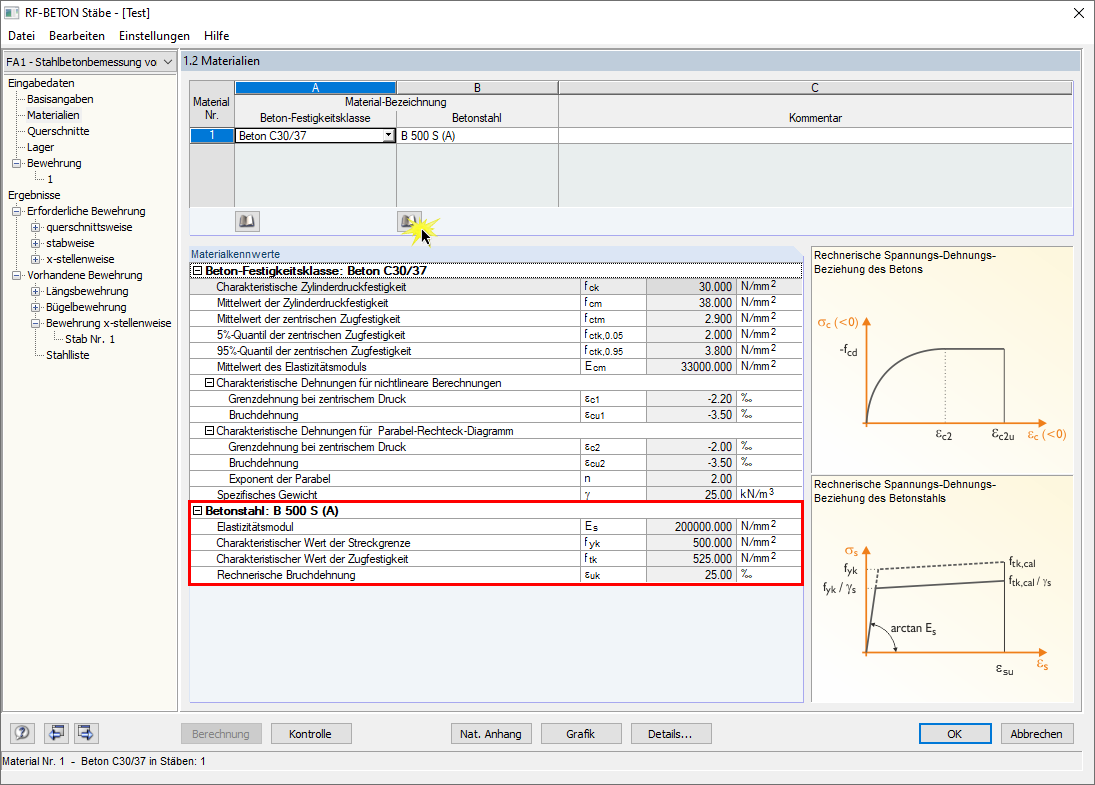Image resolution: width=1095 pixels, height=785 pixels.
Task: Select Basisangaben in the navigator tree
Action: (60, 99)
